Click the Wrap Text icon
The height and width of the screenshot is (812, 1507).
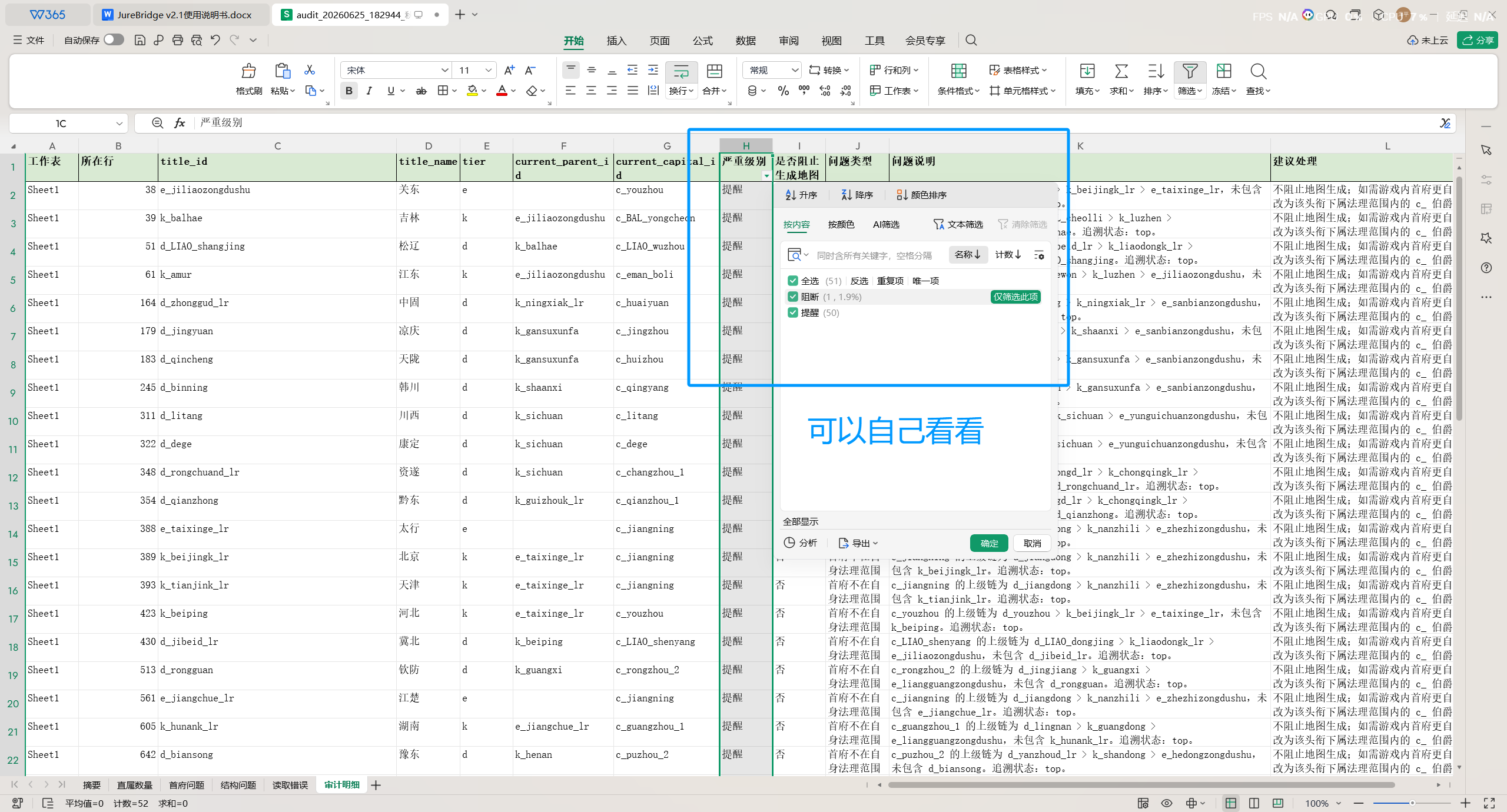[681, 71]
